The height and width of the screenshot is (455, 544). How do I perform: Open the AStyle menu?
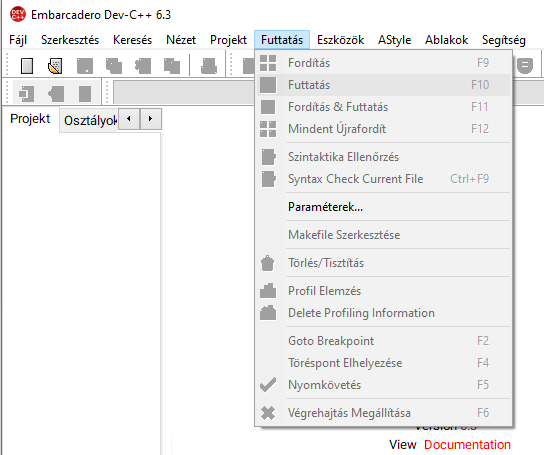click(x=394, y=40)
